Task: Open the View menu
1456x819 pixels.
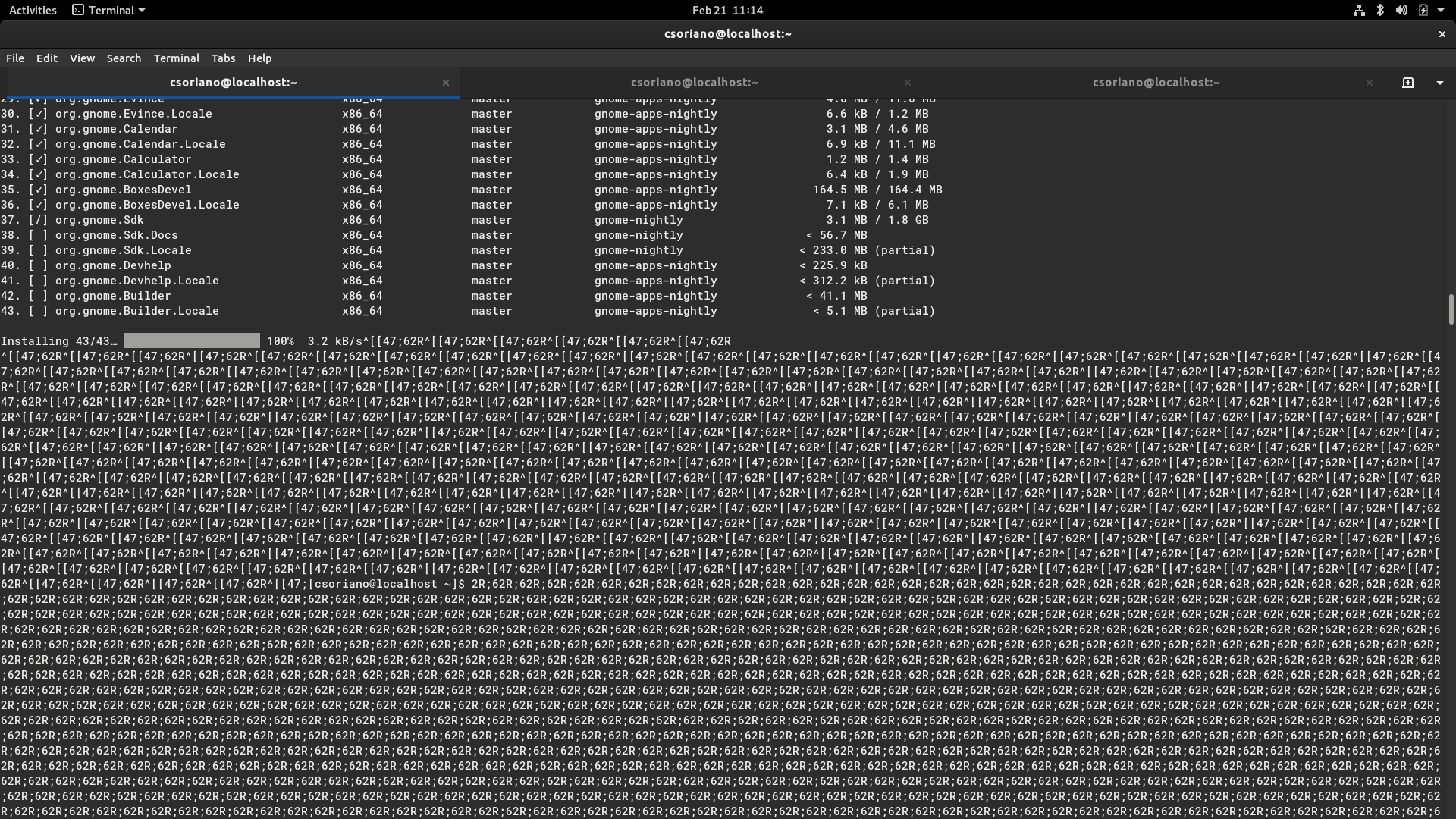Action: 82,58
